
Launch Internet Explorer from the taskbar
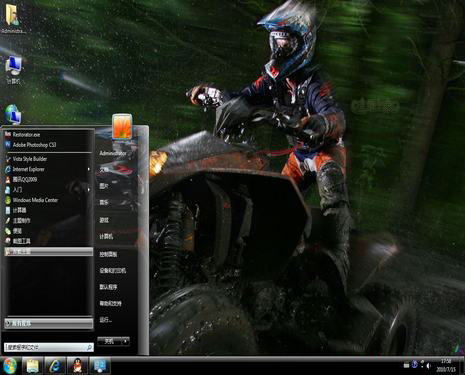tap(55, 366)
